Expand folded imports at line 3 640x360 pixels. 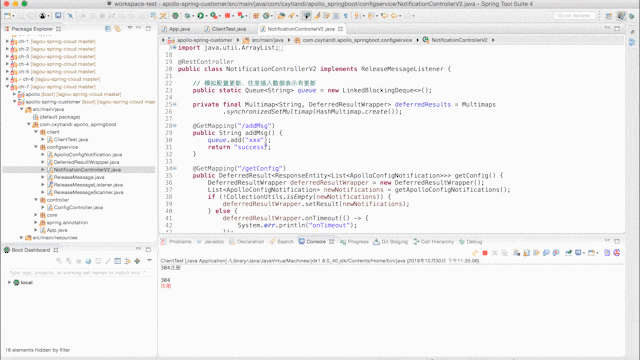point(175,48)
